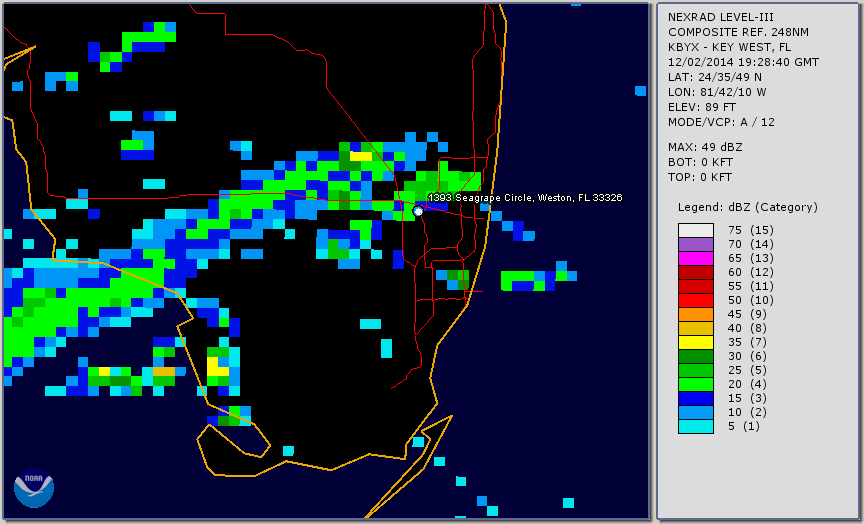Click the '75 (15)' legend label
This screenshot has height=524, width=864.
[751, 230]
